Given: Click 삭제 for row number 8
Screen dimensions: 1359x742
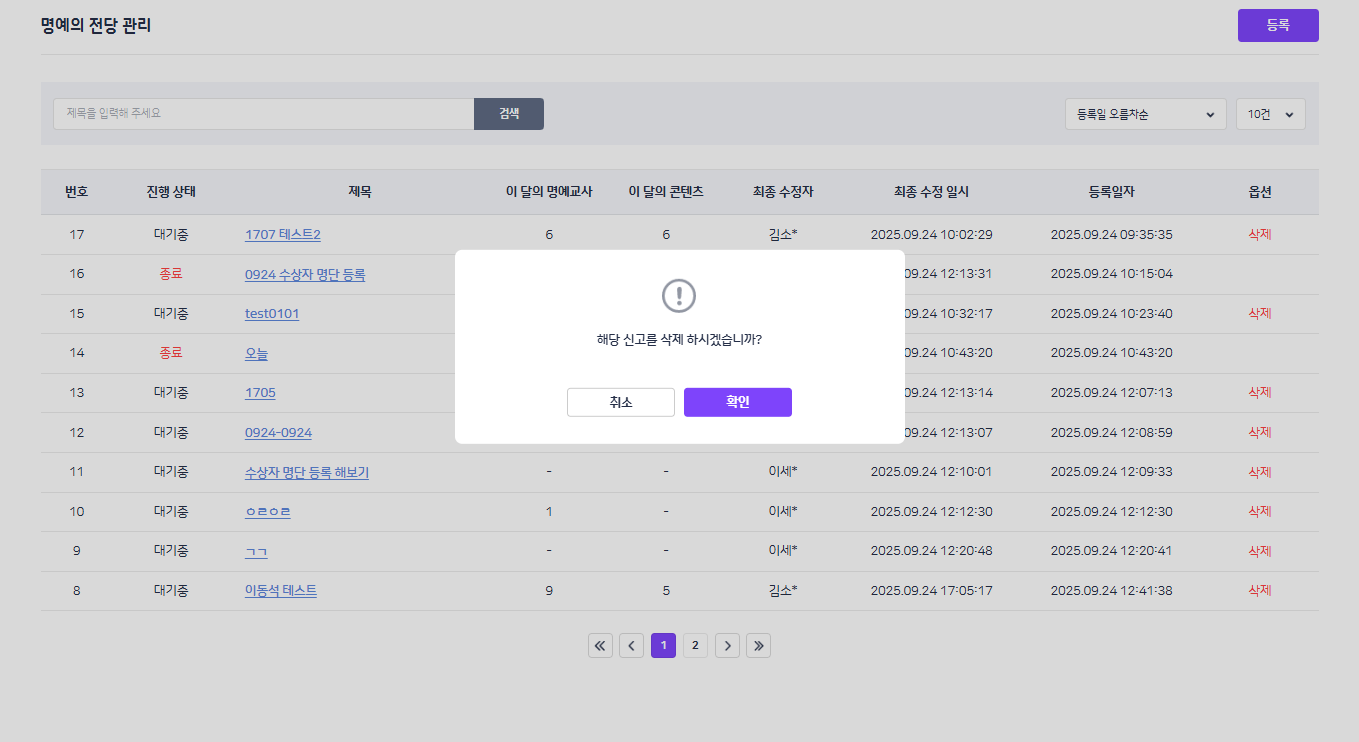Looking at the screenshot, I should point(1259,591).
